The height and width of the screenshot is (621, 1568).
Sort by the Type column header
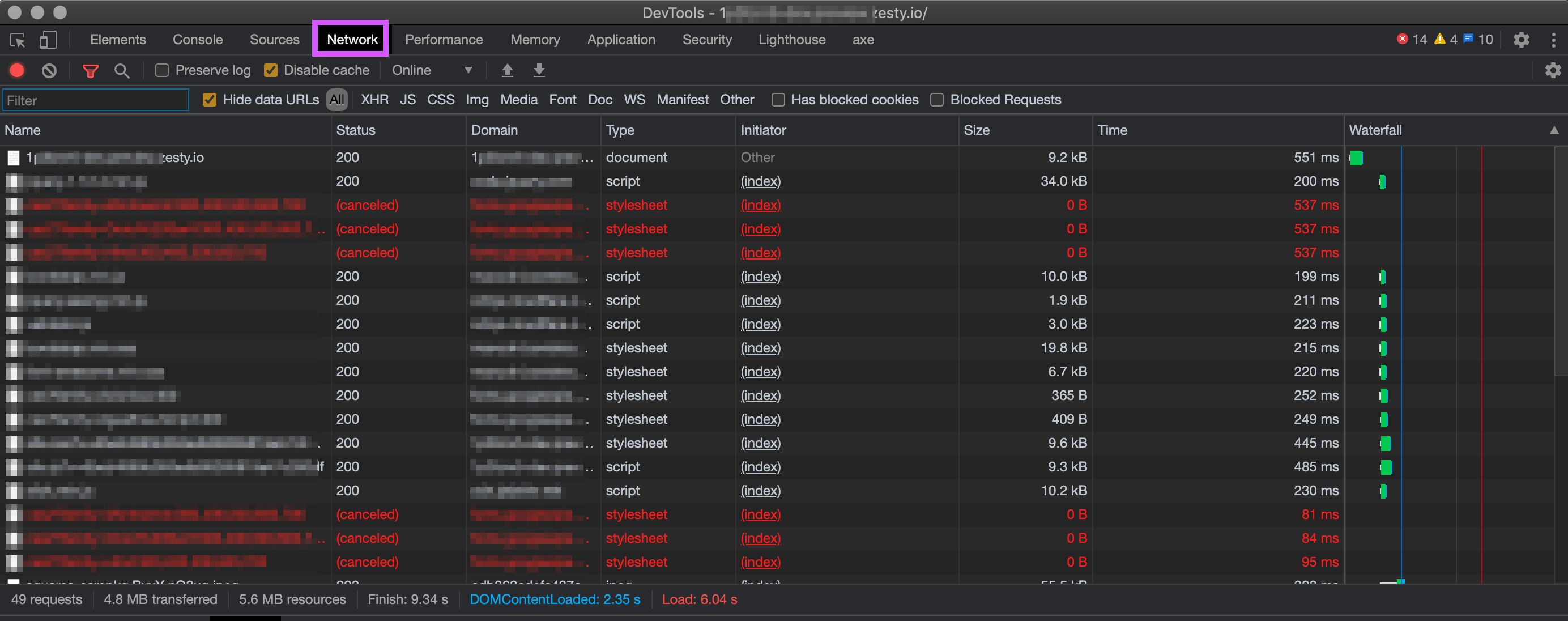coord(668,130)
